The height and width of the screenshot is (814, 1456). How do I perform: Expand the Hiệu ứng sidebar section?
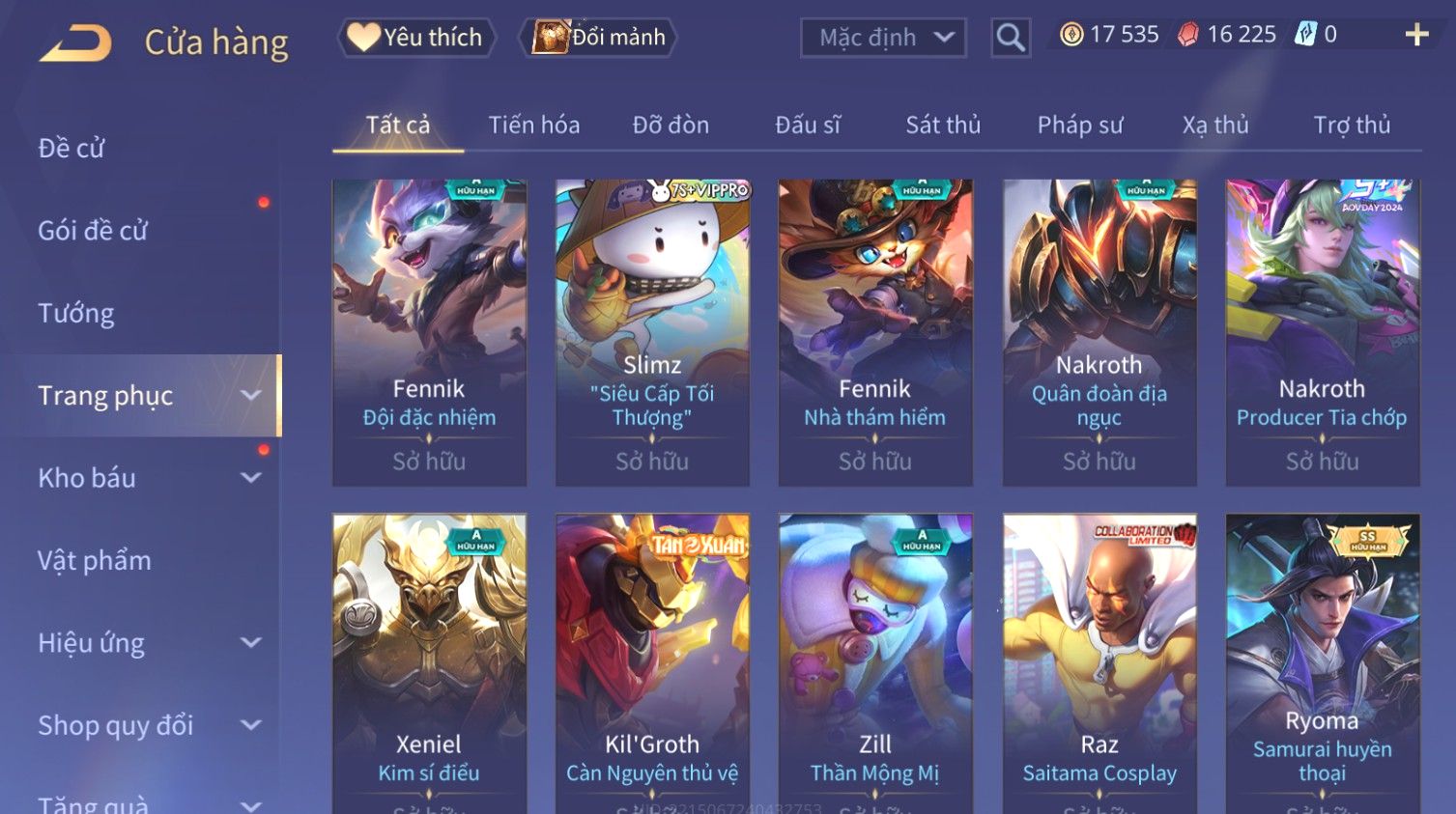(x=251, y=642)
